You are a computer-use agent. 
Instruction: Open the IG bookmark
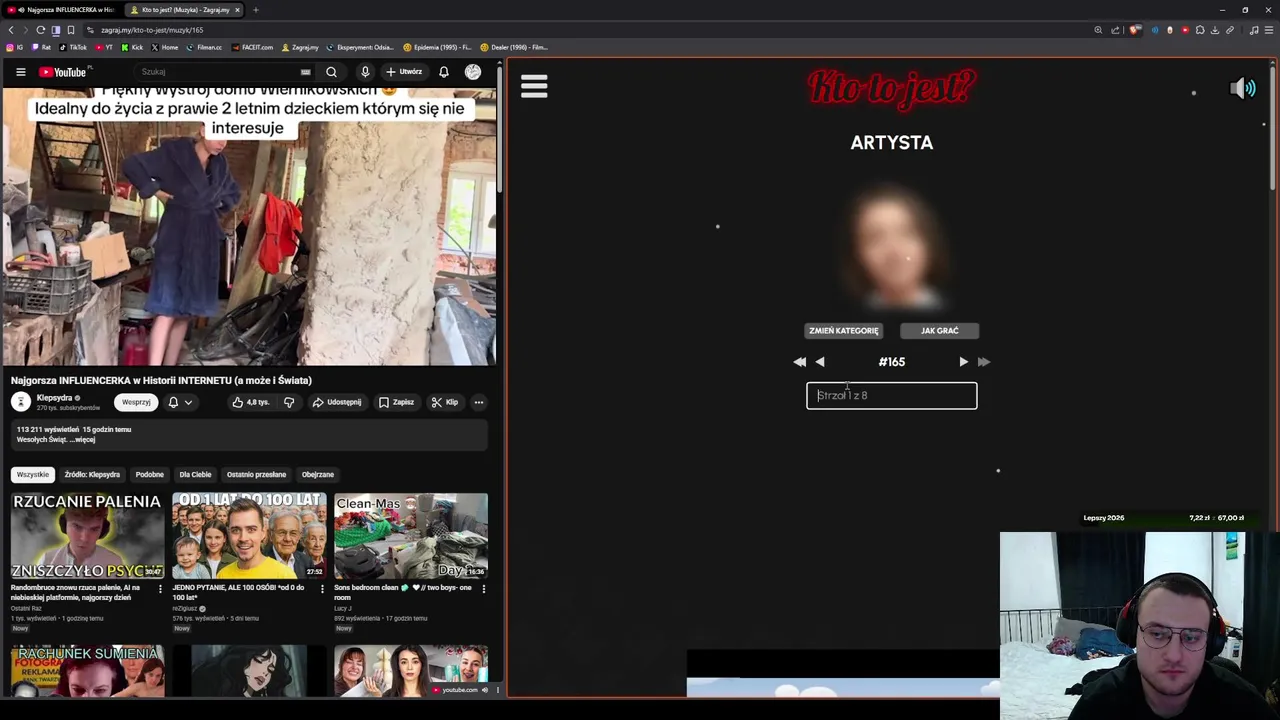[x=14, y=47]
